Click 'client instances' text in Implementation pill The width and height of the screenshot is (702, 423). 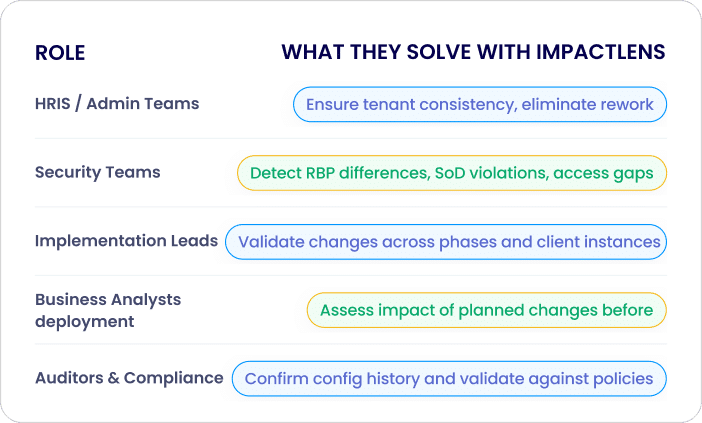[x=599, y=242]
